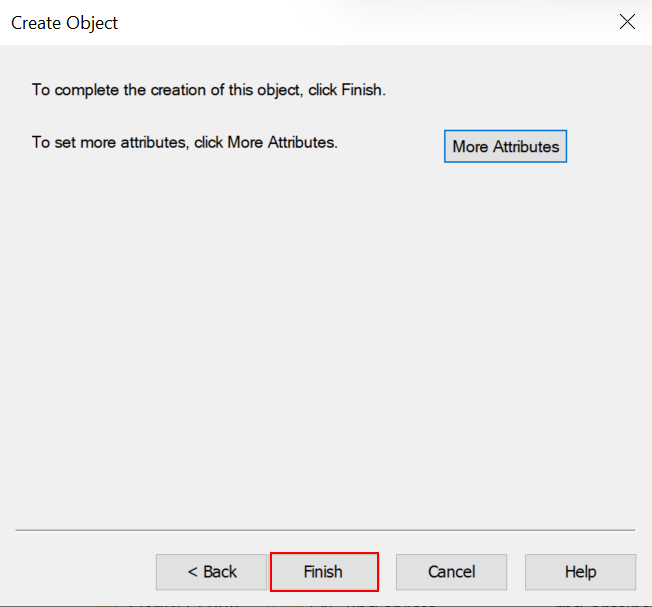Open the More Attributes dialog
Screen dimensions: 652x607
click(505, 146)
